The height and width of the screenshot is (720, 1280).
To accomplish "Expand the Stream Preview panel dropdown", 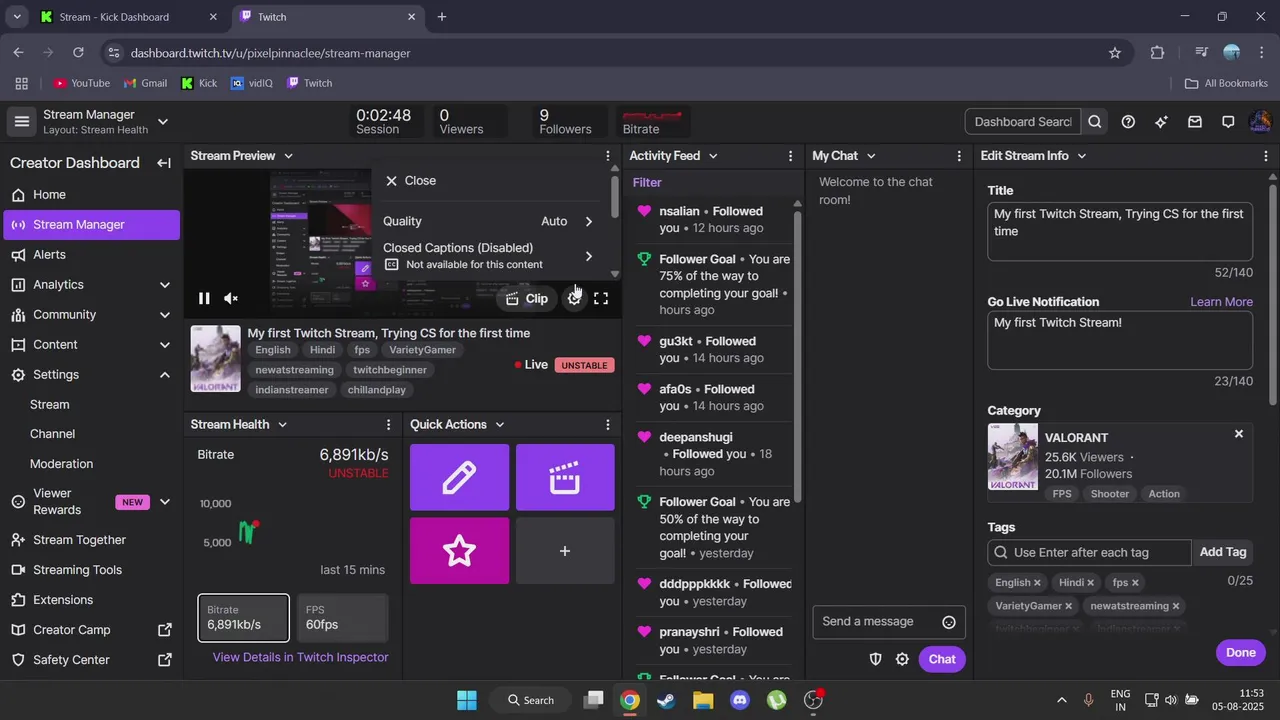I will pyautogui.click(x=288, y=156).
